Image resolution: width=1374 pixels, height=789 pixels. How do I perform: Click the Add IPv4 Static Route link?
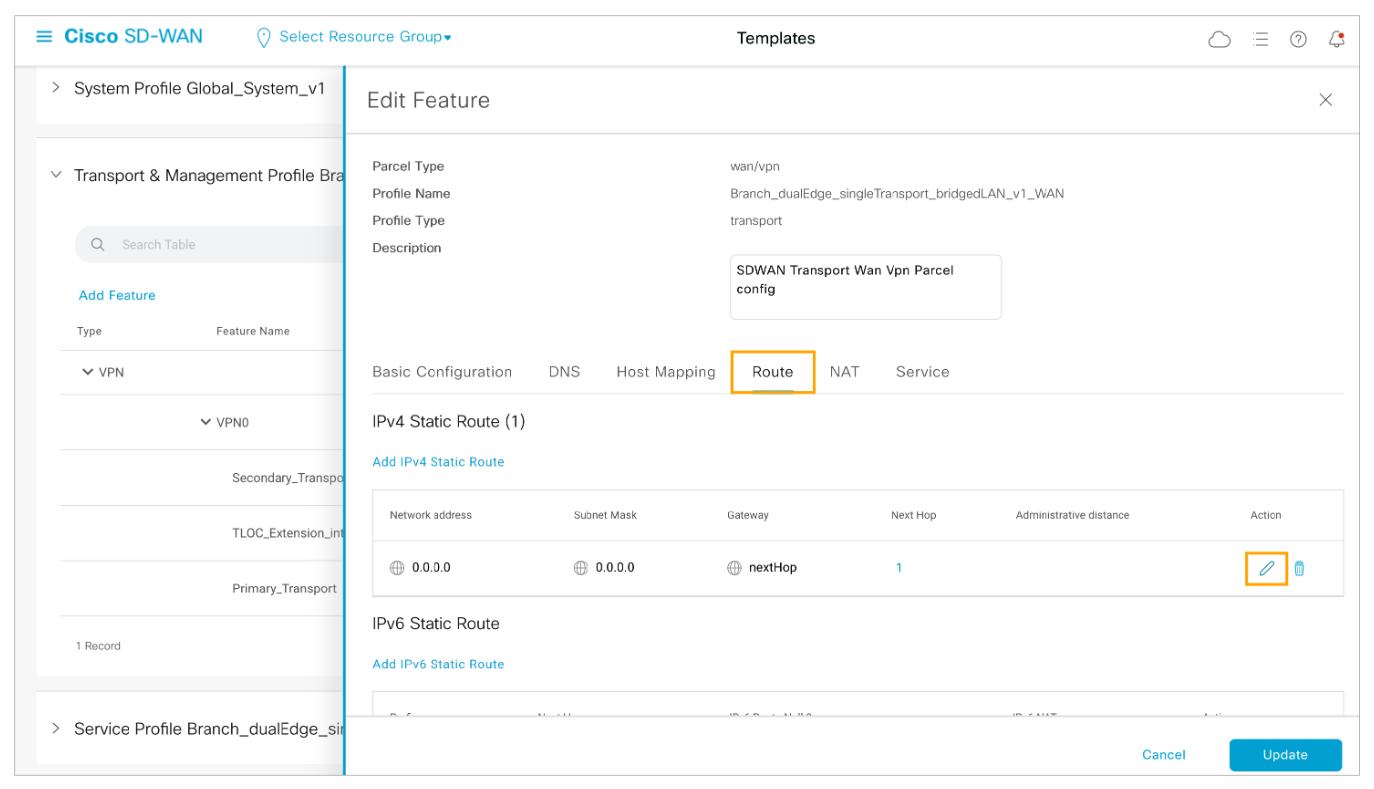(438, 462)
